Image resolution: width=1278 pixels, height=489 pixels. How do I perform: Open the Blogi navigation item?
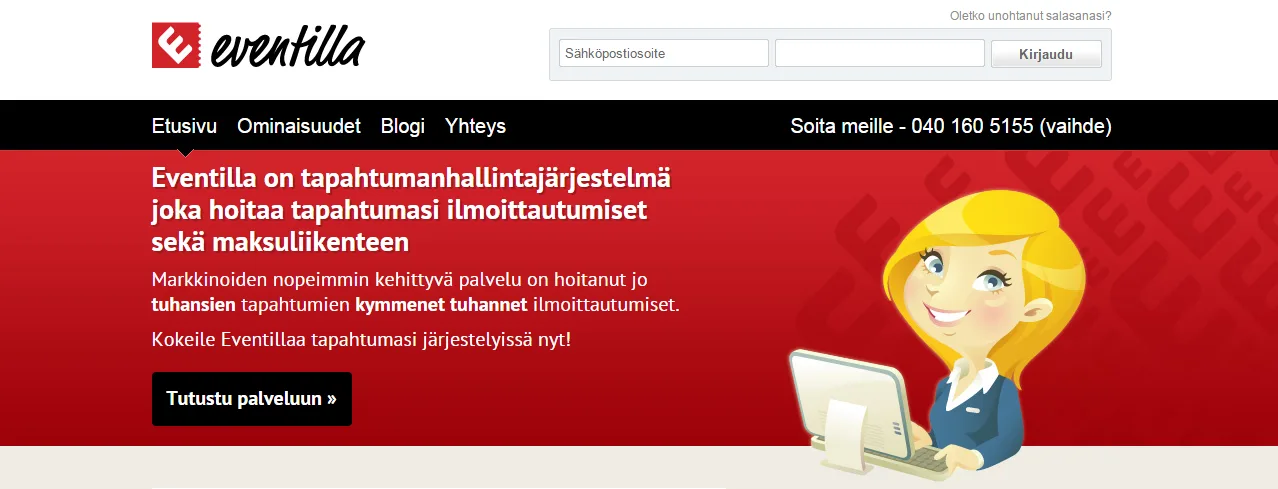403,126
